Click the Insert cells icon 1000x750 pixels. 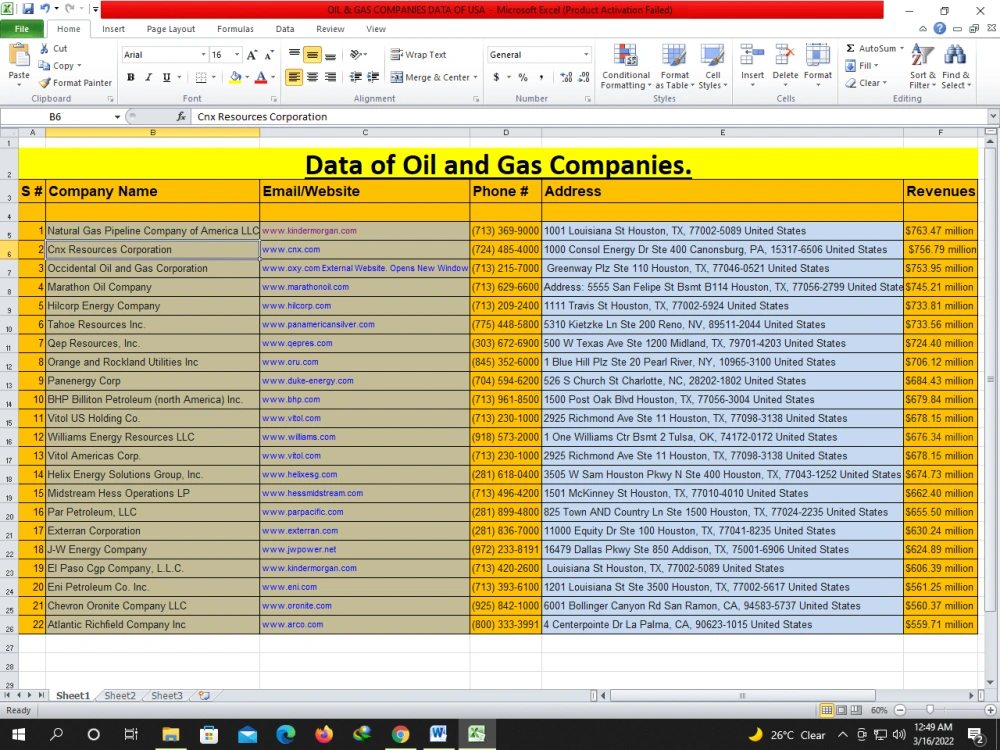752,55
